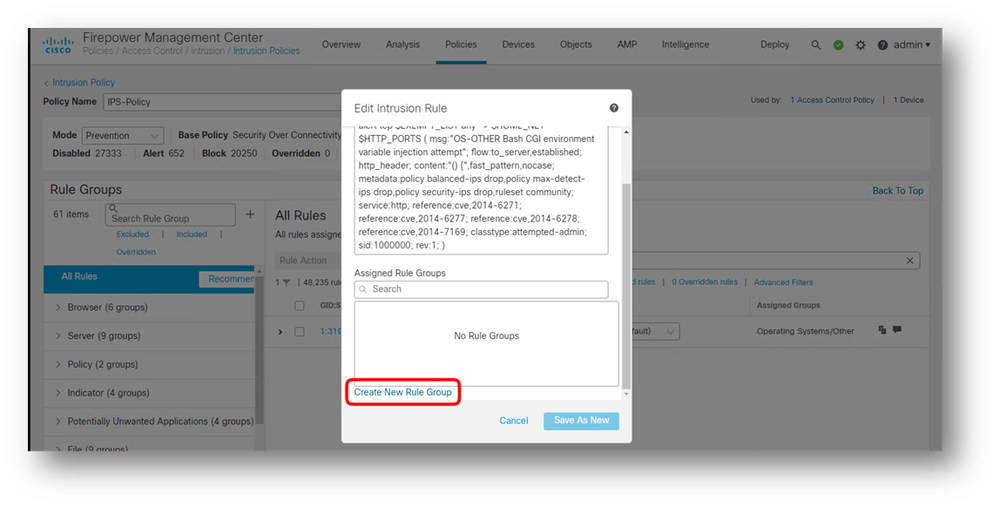Click the Policy Name field
The width and height of the screenshot is (999, 508).
pyautogui.click(x=222, y=102)
